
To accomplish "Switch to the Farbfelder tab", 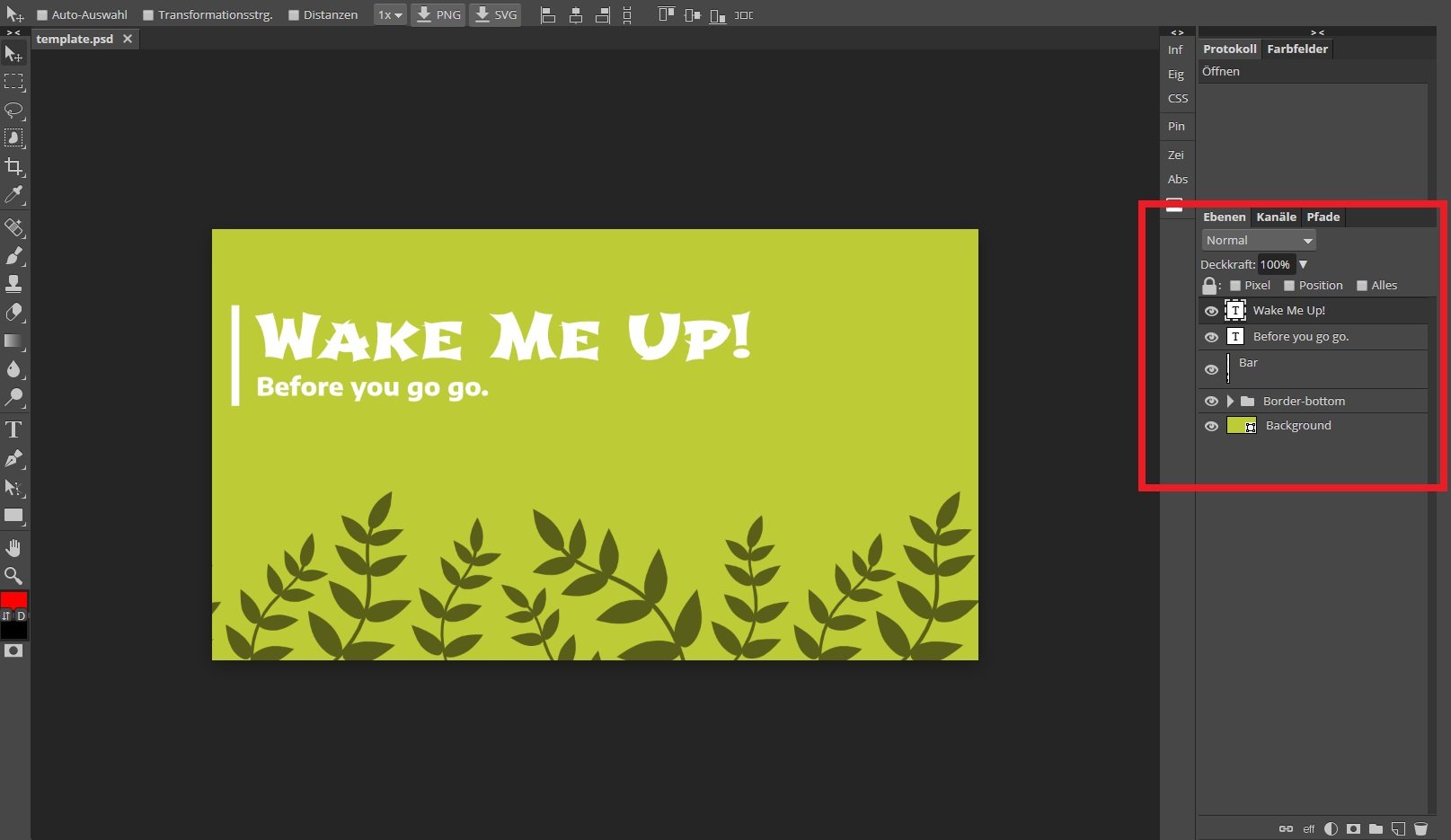I will click(x=1296, y=49).
